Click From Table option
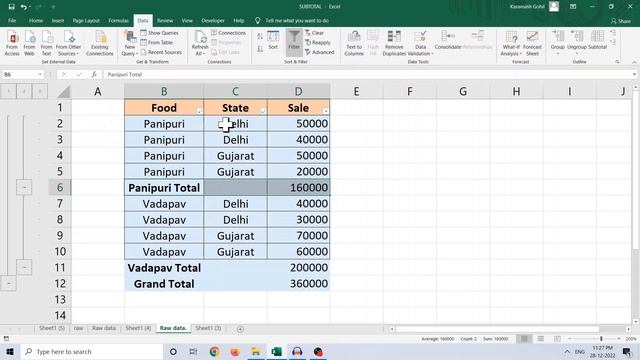Viewport: 640px width, 360px height. (157, 42)
